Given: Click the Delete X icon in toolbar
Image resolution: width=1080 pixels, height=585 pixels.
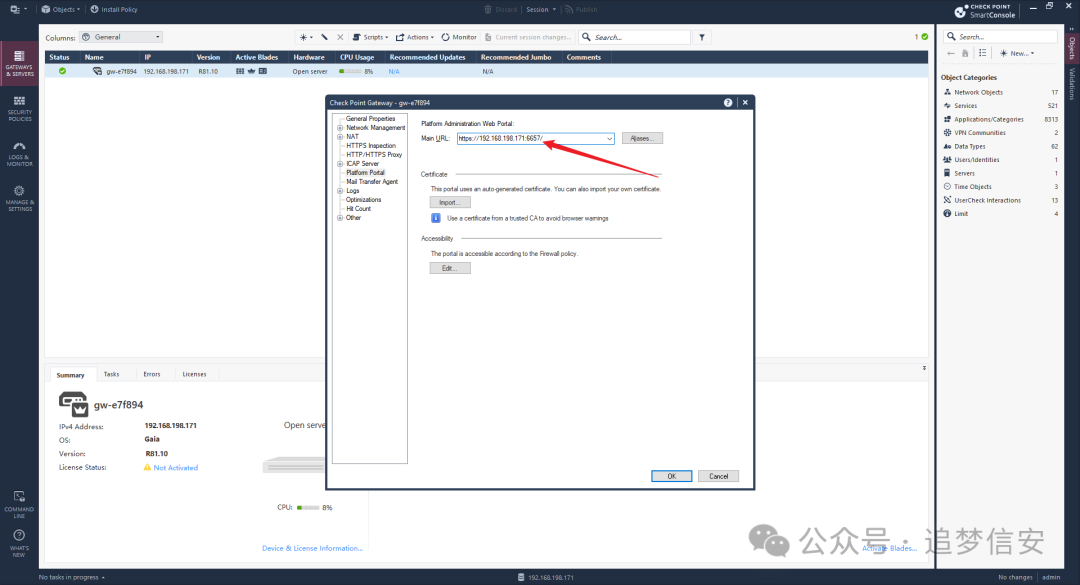Looking at the screenshot, I should click(340, 37).
